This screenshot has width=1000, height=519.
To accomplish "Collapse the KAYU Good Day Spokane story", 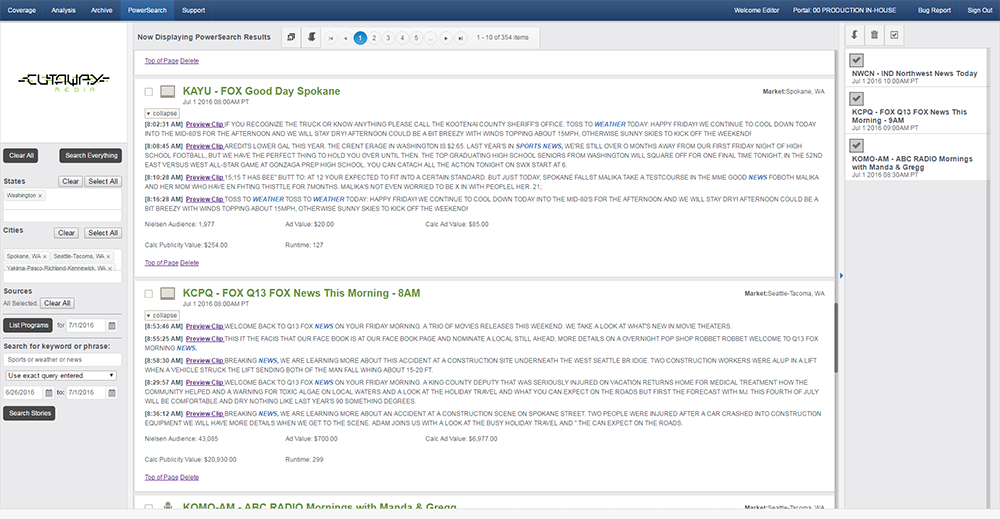I will tap(162, 113).
